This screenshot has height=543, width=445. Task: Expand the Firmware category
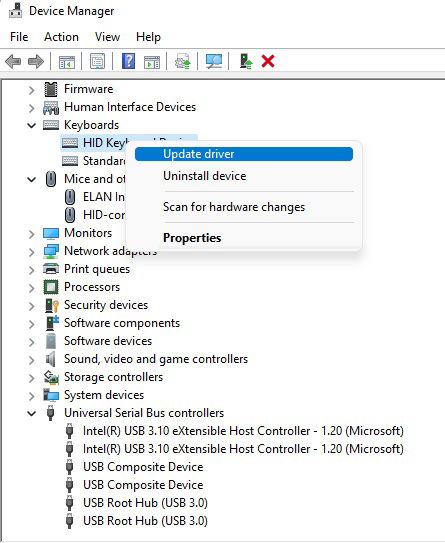point(32,90)
